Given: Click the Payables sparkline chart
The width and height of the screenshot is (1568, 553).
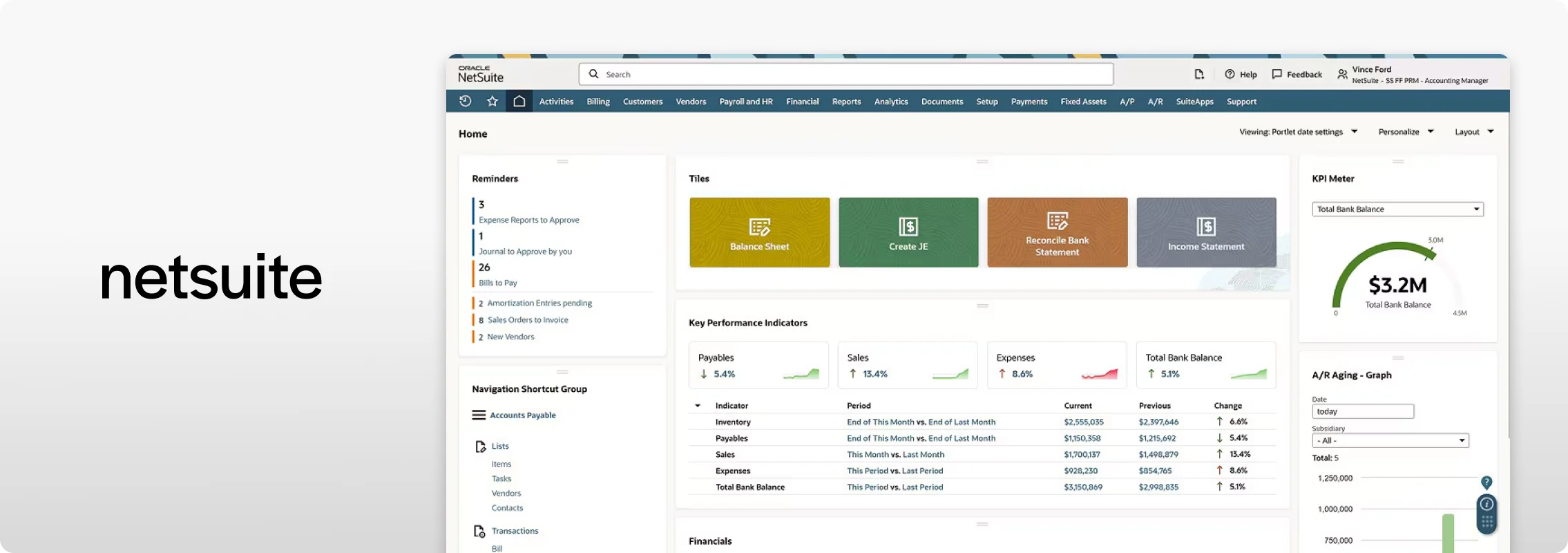Looking at the screenshot, I should click(801, 374).
